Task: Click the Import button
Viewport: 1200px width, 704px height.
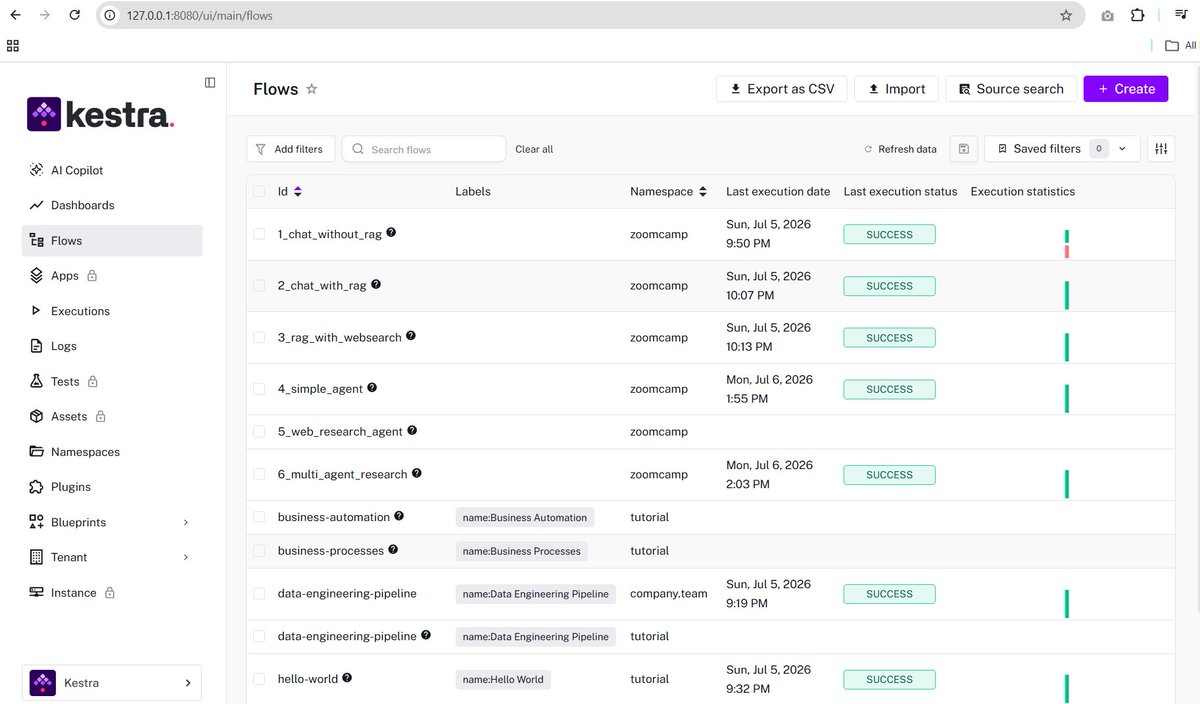Action: coord(897,89)
